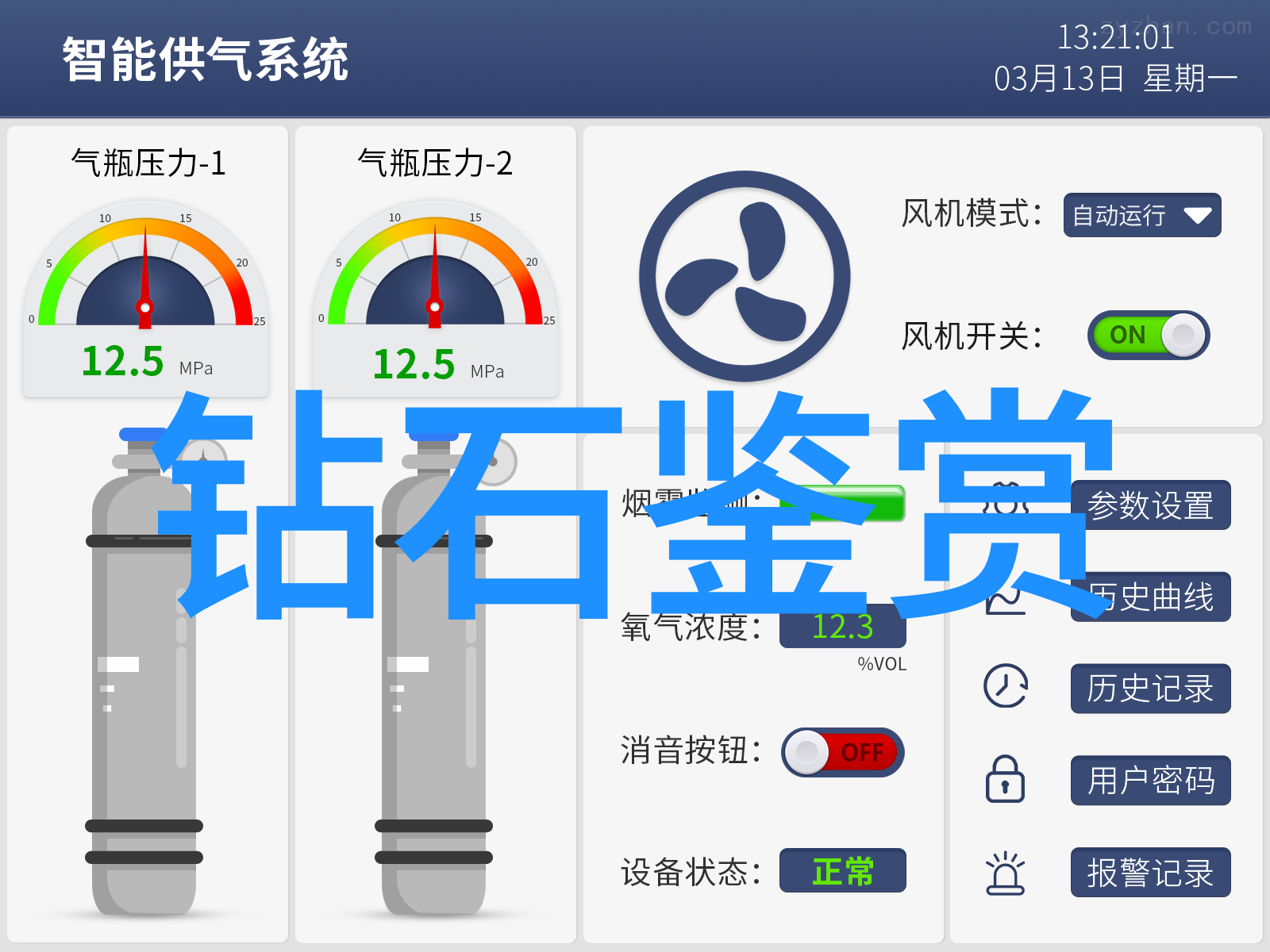Screen dimensions: 1270x952
Task: Open the 参数设置 page
Action: pos(1151,505)
